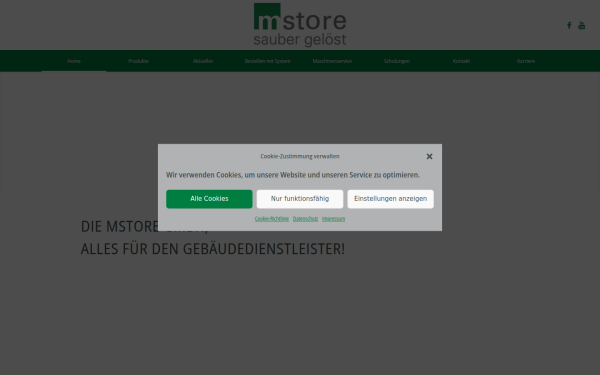Accept with Alle Cookies button
This screenshot has height=375, width=600.
coord(209,199)
